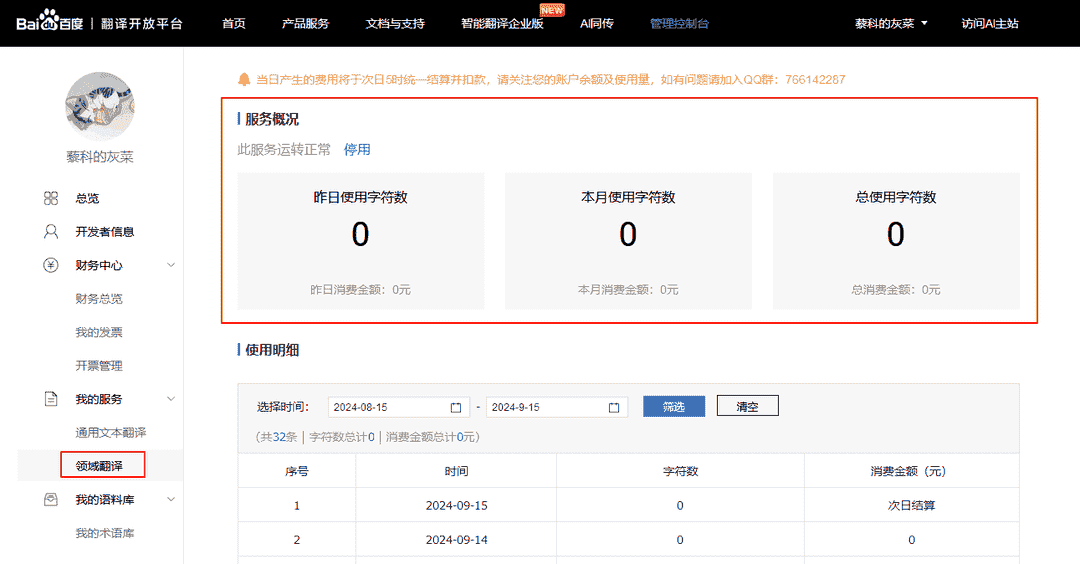Click the orange notification bell icon
1080x564 pixels.
click(x=244, y=79)
